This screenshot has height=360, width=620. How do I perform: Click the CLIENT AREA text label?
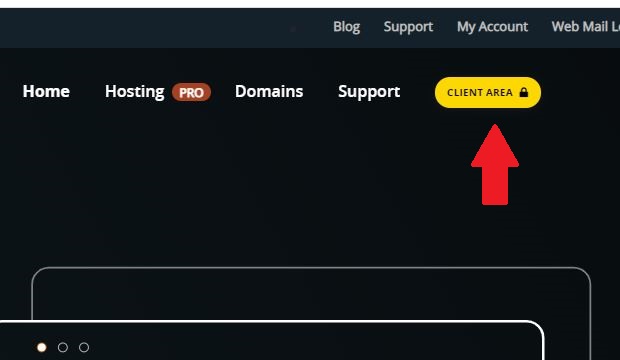[480, 93]
